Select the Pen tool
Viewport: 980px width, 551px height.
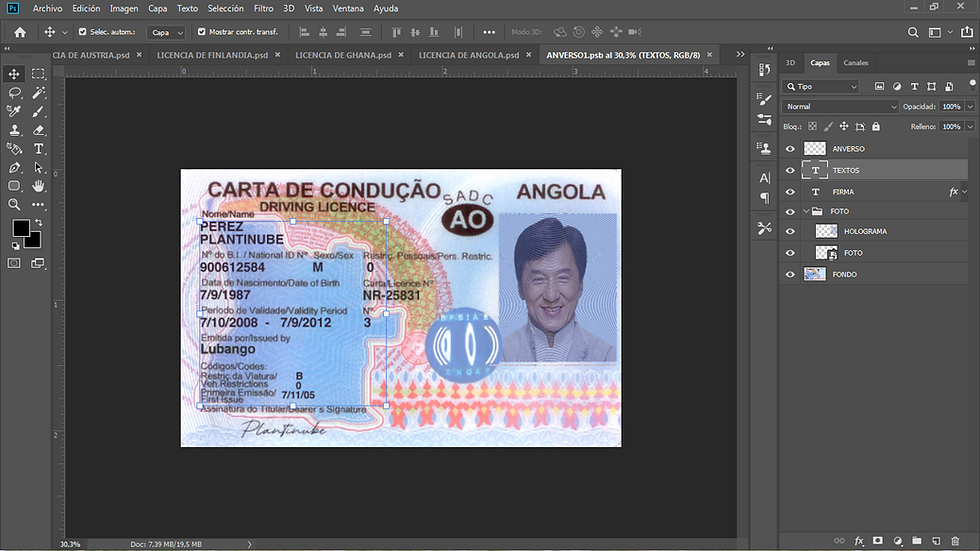tap(14, 167)
